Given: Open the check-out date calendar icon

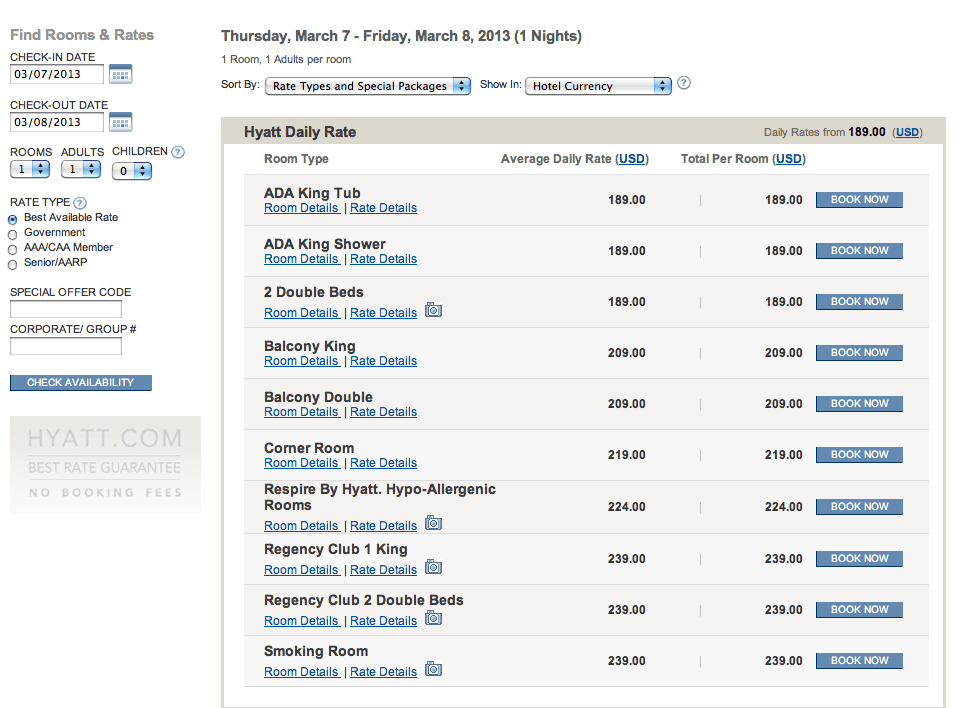Looking at the screenshot, I should point(120,122).
